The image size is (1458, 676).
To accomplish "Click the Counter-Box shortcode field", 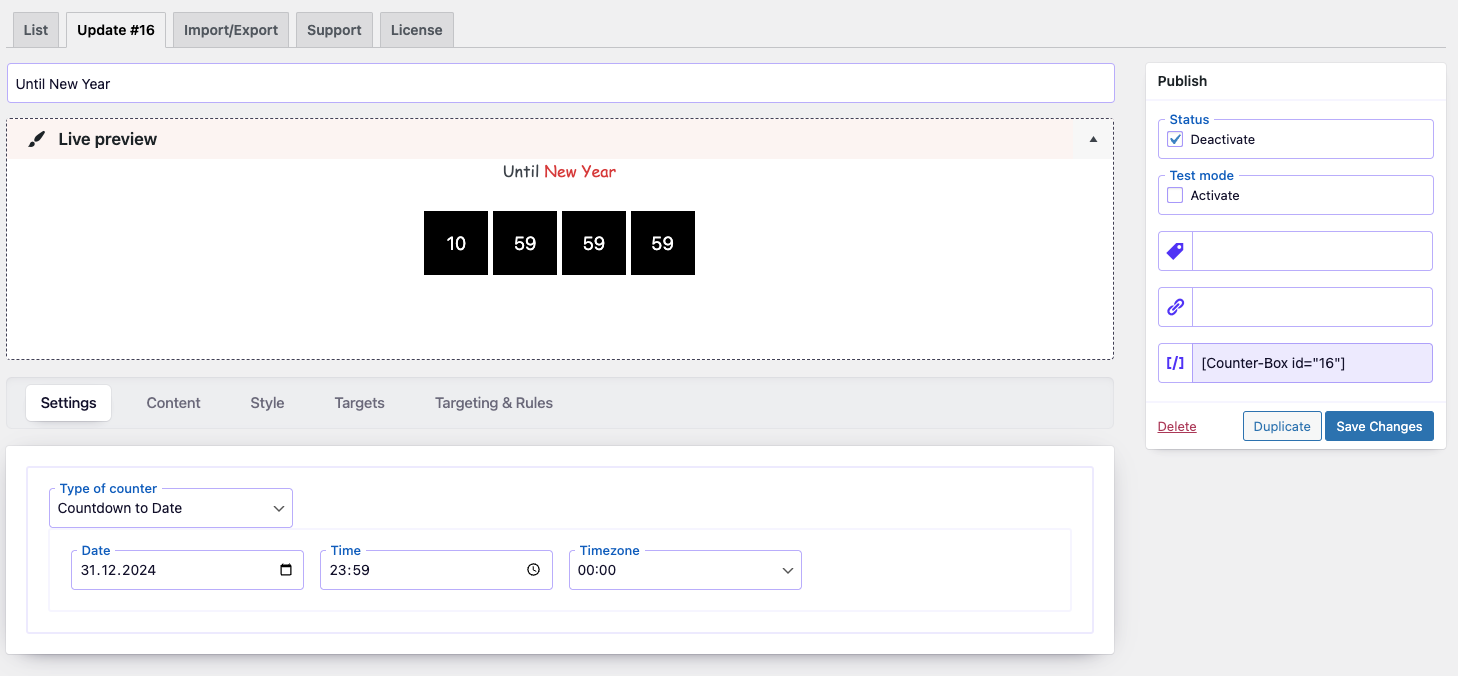I will point(1312,363).
